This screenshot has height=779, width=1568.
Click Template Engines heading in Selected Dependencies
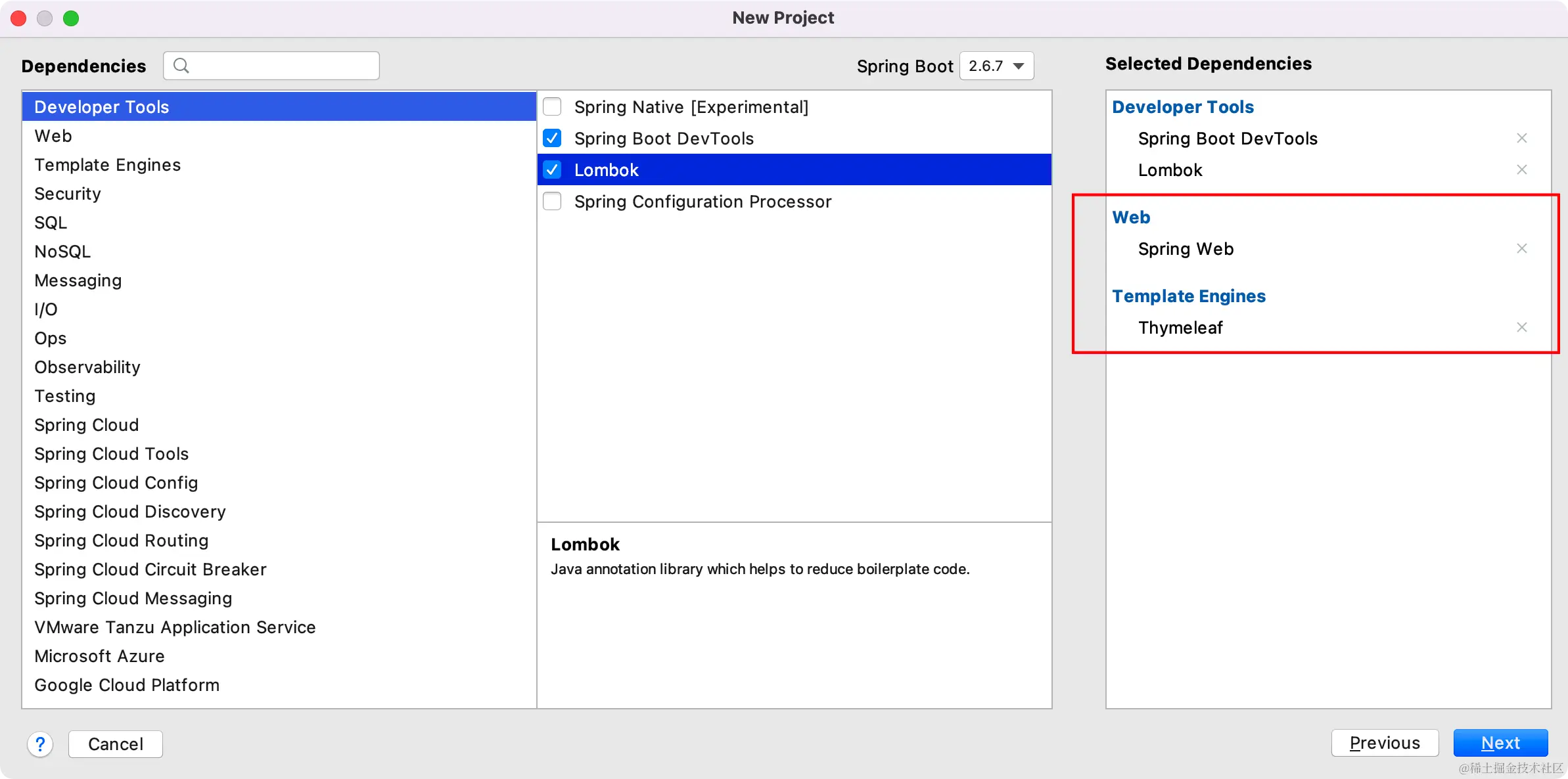(x=1189, y=296)
